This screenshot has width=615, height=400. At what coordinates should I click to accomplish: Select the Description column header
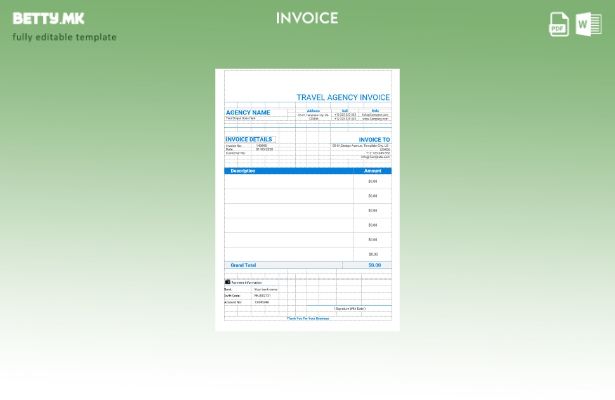pyautogui.click(x=243, y=171)
